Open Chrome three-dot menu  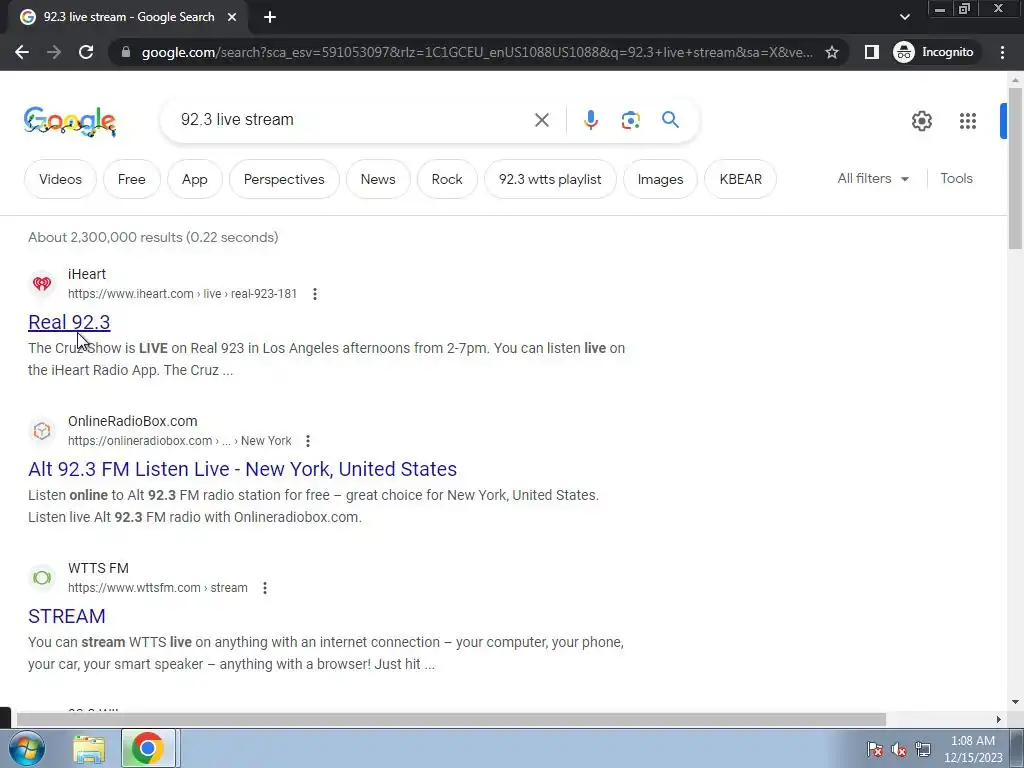1002,52
